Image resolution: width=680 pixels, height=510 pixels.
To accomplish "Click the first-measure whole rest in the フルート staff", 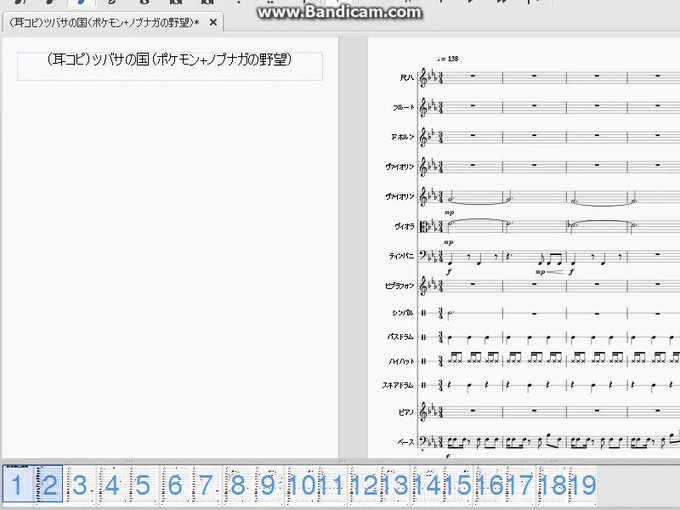I will pyautogui.click(x=473, y=105).
